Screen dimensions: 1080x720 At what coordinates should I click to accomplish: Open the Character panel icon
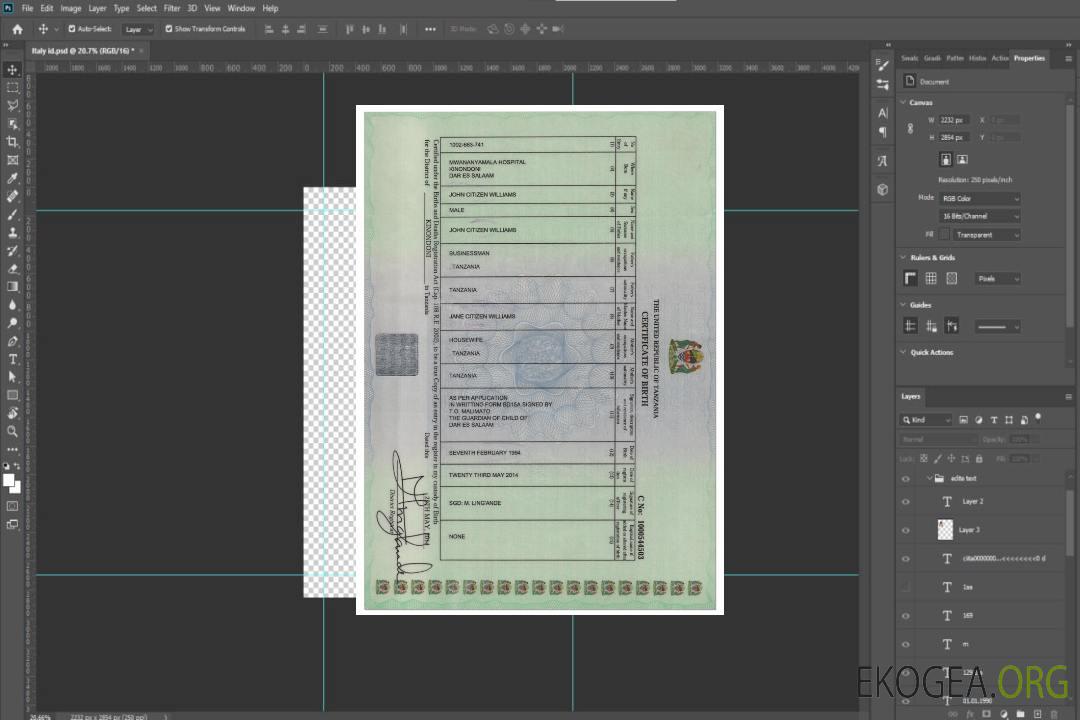[x=882, y=113]
